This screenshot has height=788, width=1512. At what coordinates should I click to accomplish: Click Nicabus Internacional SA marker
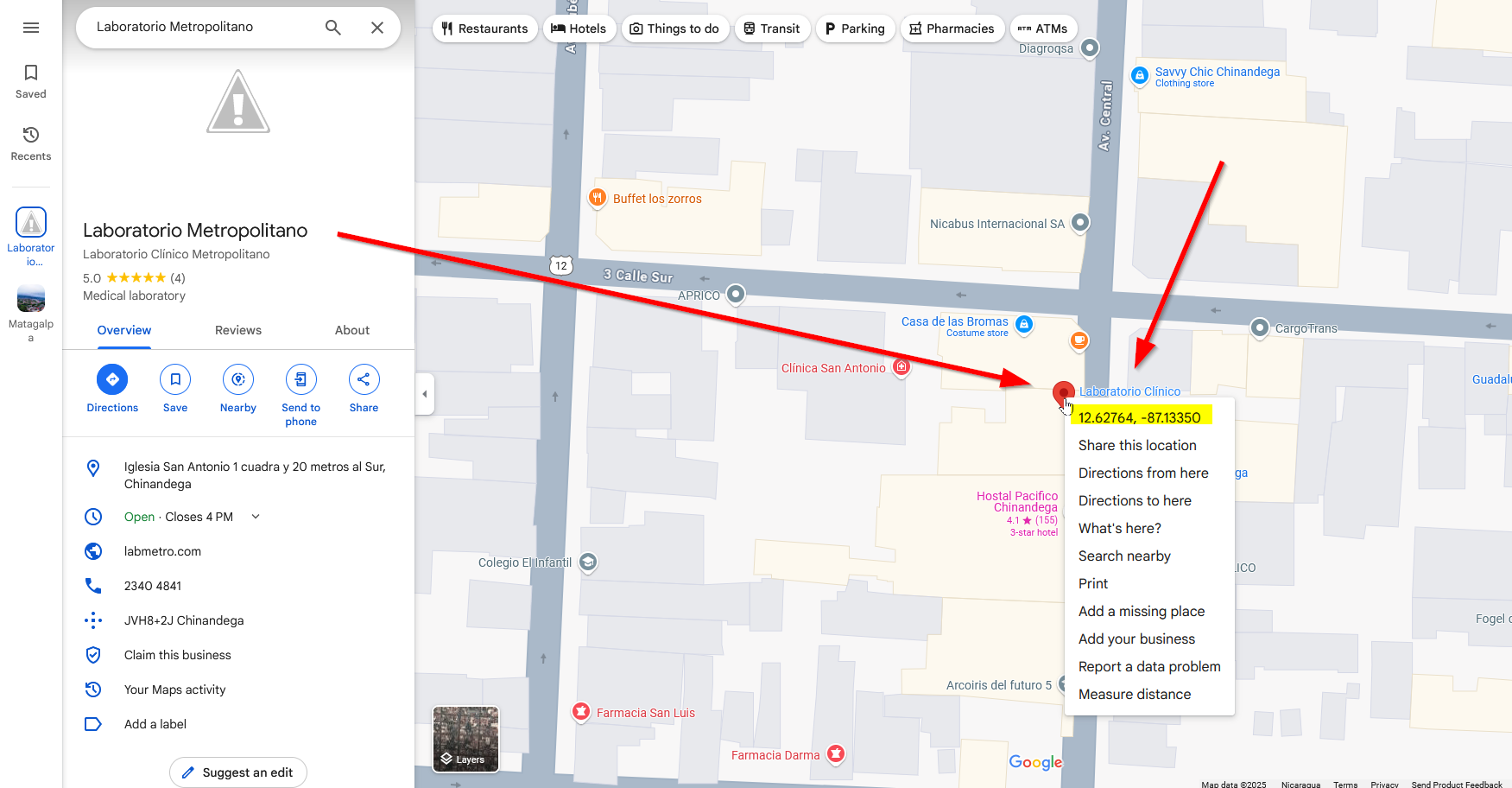coord(1080,223)
